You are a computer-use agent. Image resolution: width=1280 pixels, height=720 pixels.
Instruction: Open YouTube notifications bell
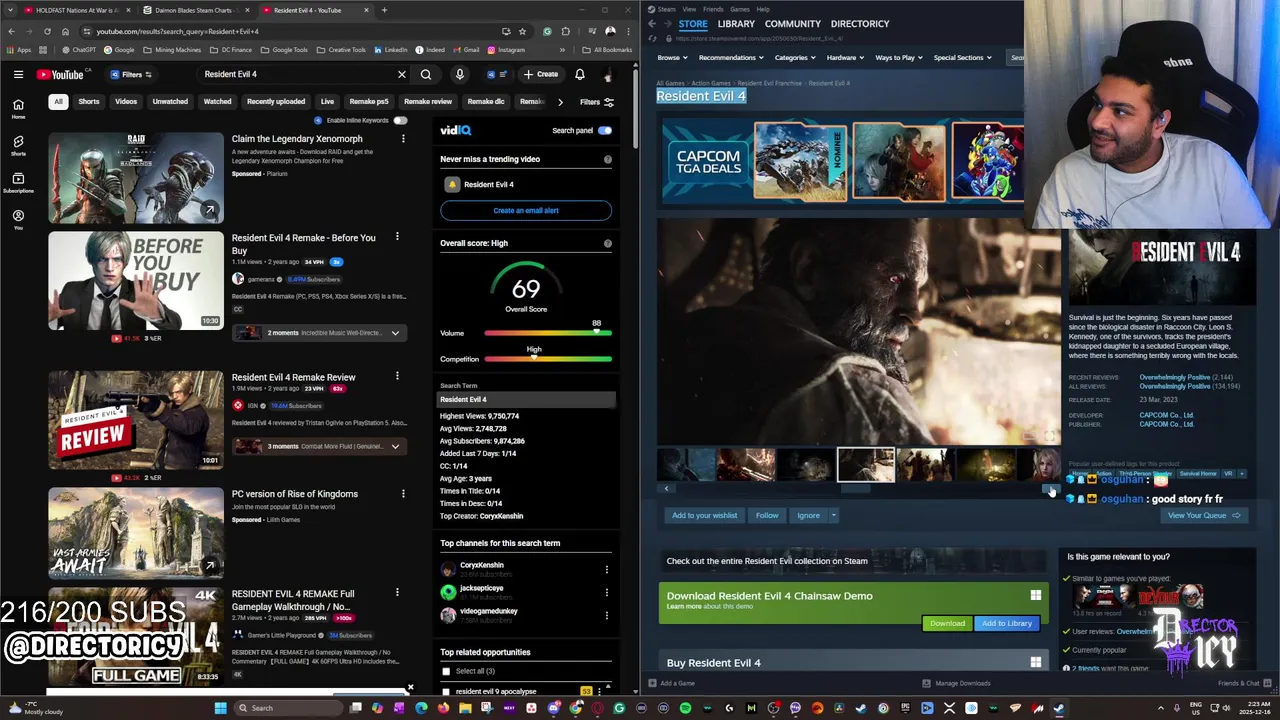579,74
